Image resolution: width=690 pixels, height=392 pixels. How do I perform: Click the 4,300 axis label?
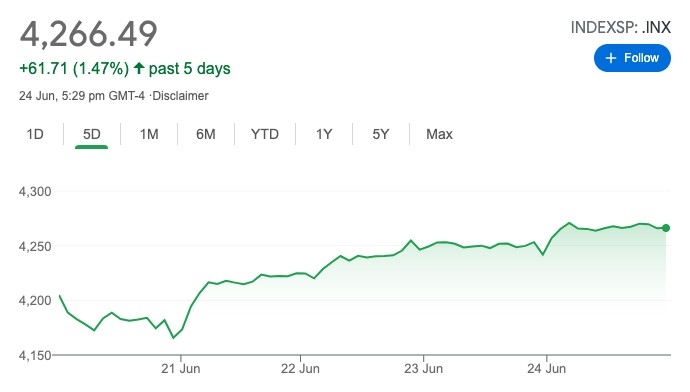(35, 192)
